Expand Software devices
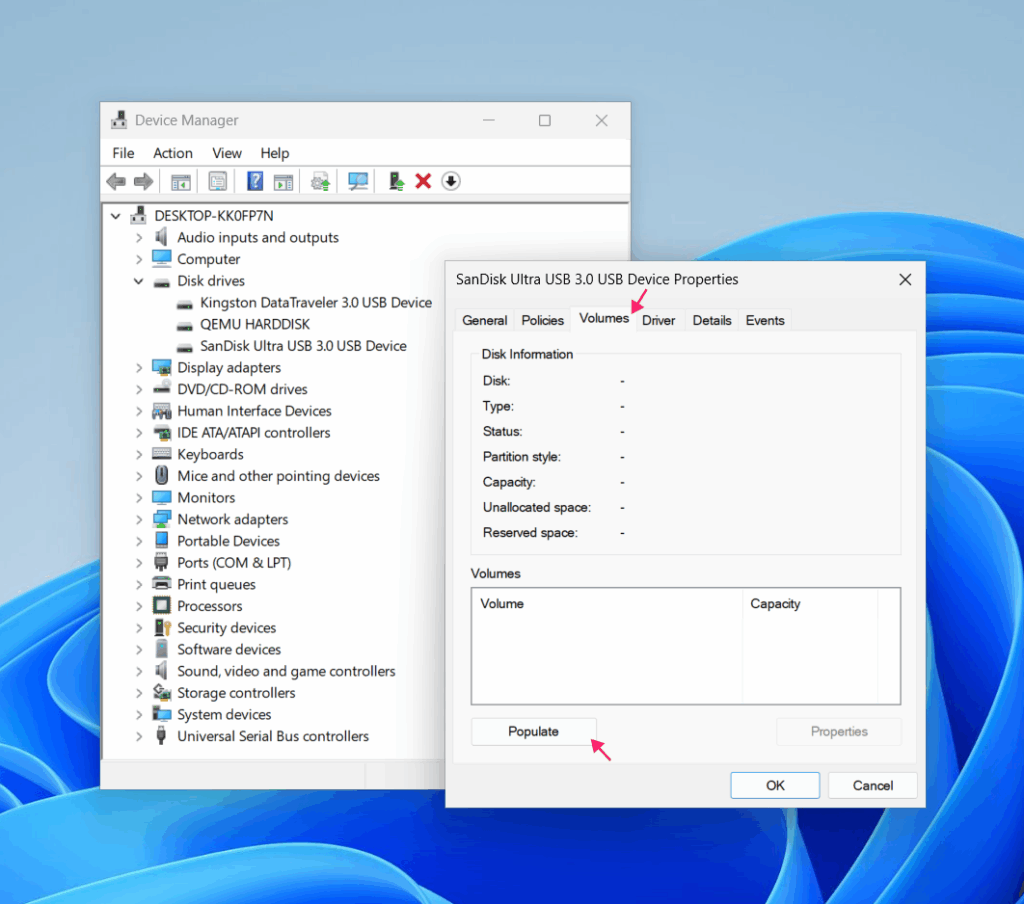Image resolution: width=1024 pixels, height=904 pixels. click(x=138, y=649)
